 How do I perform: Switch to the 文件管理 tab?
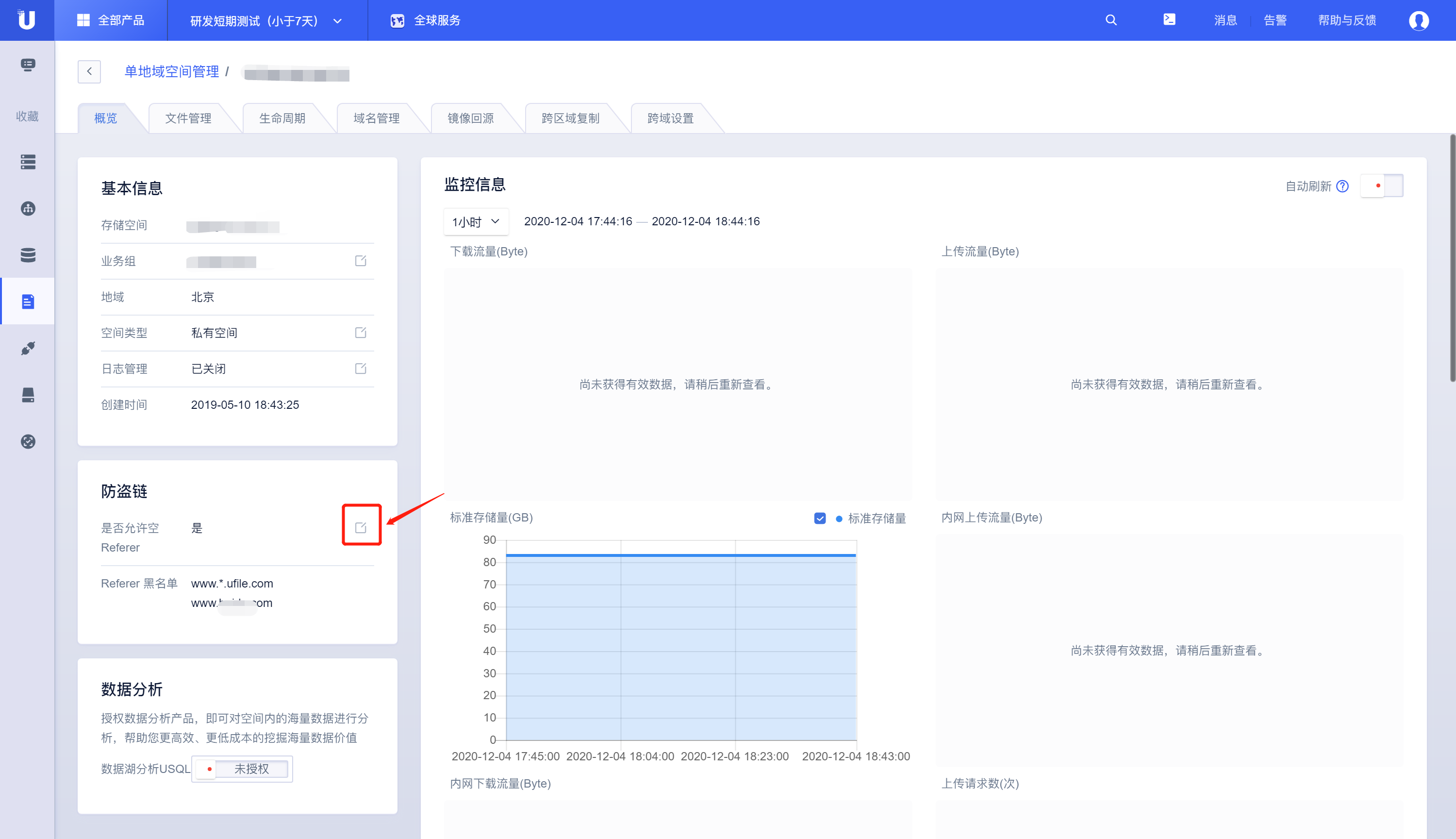coord(188,118)
